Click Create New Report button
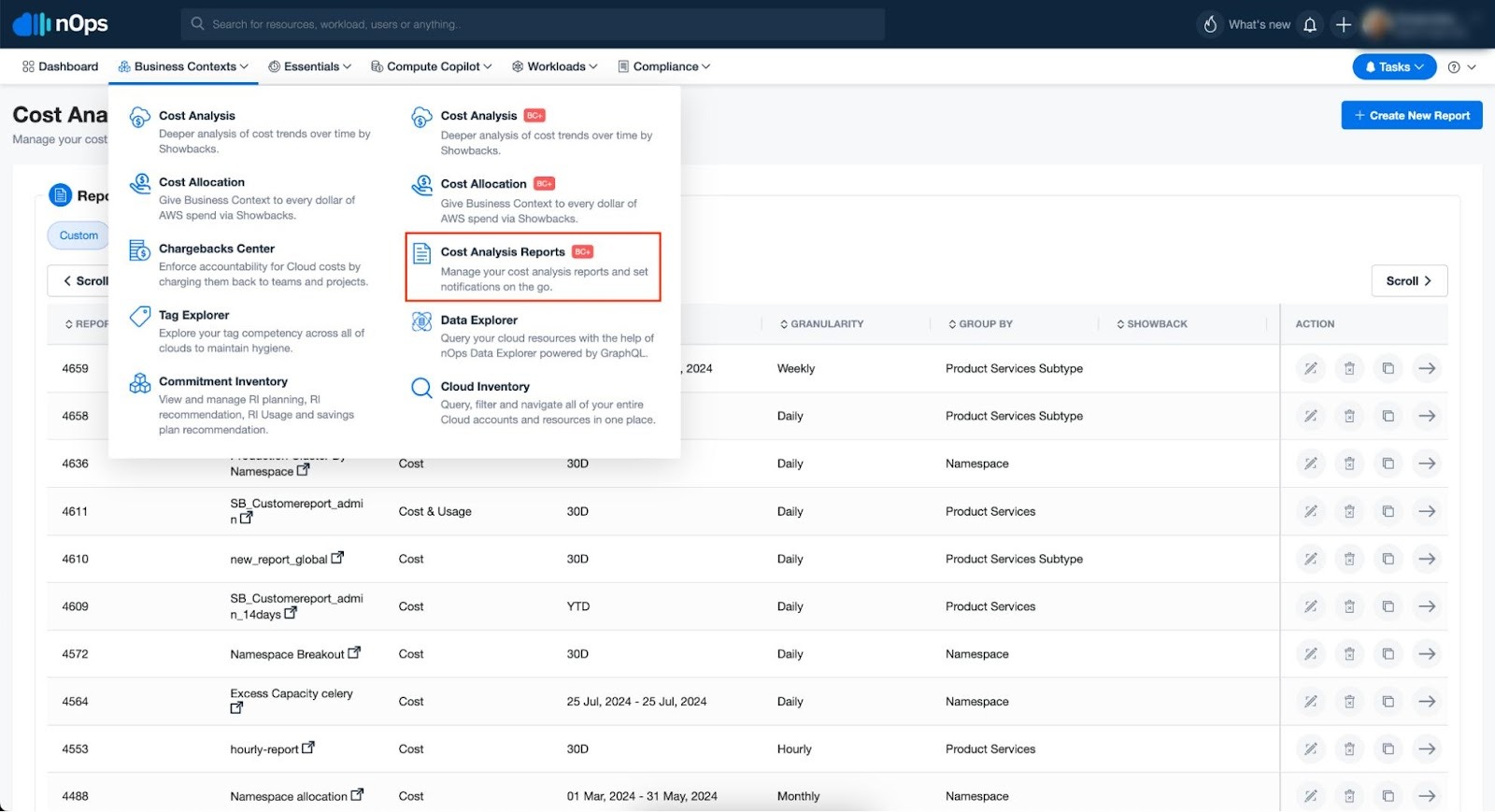The image size is (1495, 812). [x=1412, y=115]
